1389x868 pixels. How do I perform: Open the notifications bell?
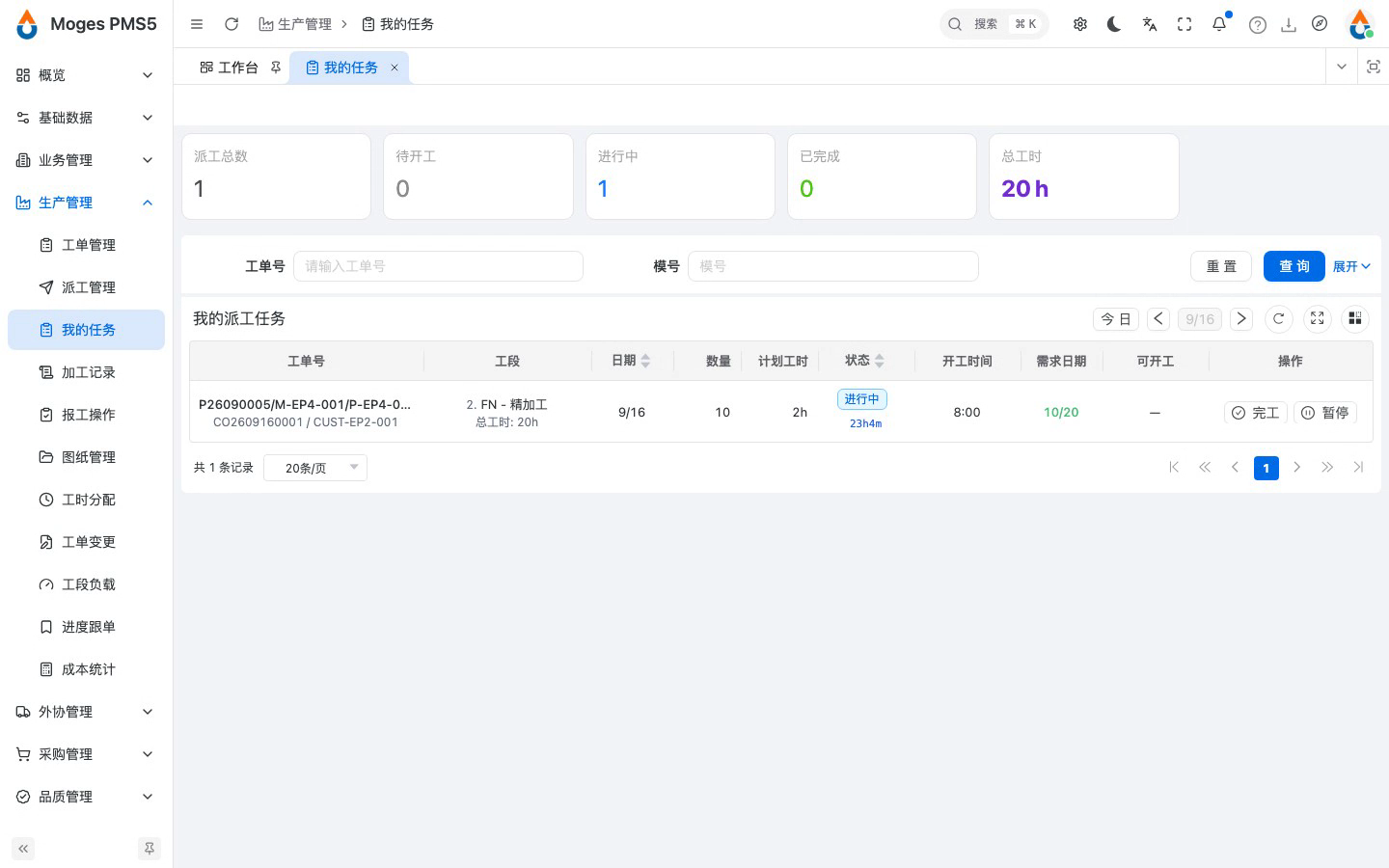[x=1219, y=24]
